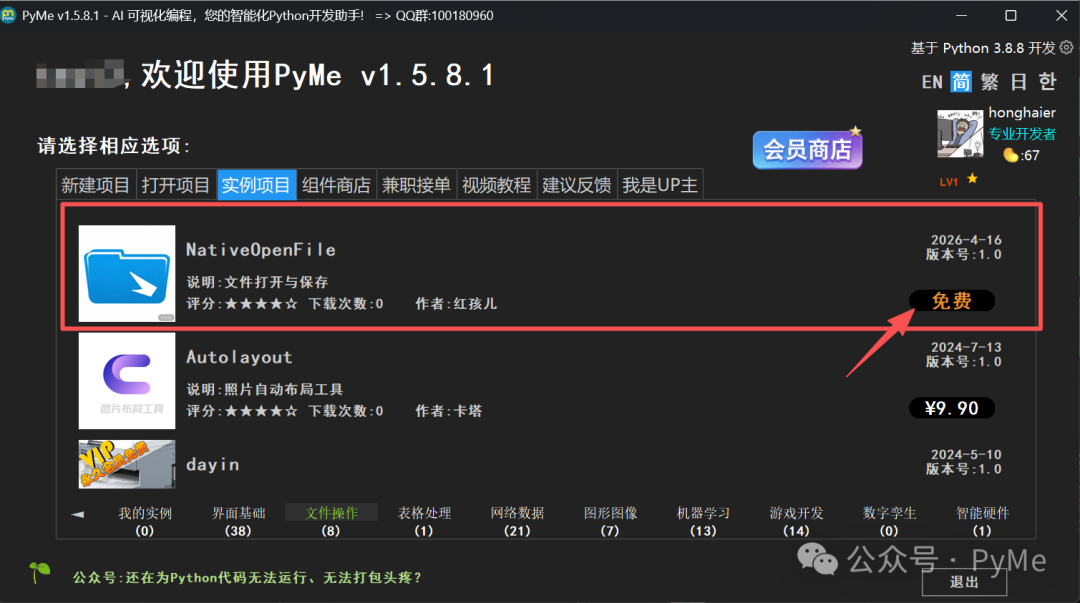Click the dayin VIP thumbnail
The image size is (1080, 603).
tap(127, 464)
